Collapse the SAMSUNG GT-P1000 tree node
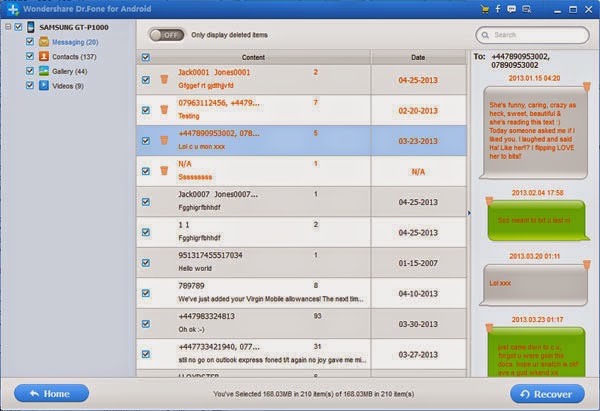Viewport: 600px width, 411px height. tap(8, 27)
